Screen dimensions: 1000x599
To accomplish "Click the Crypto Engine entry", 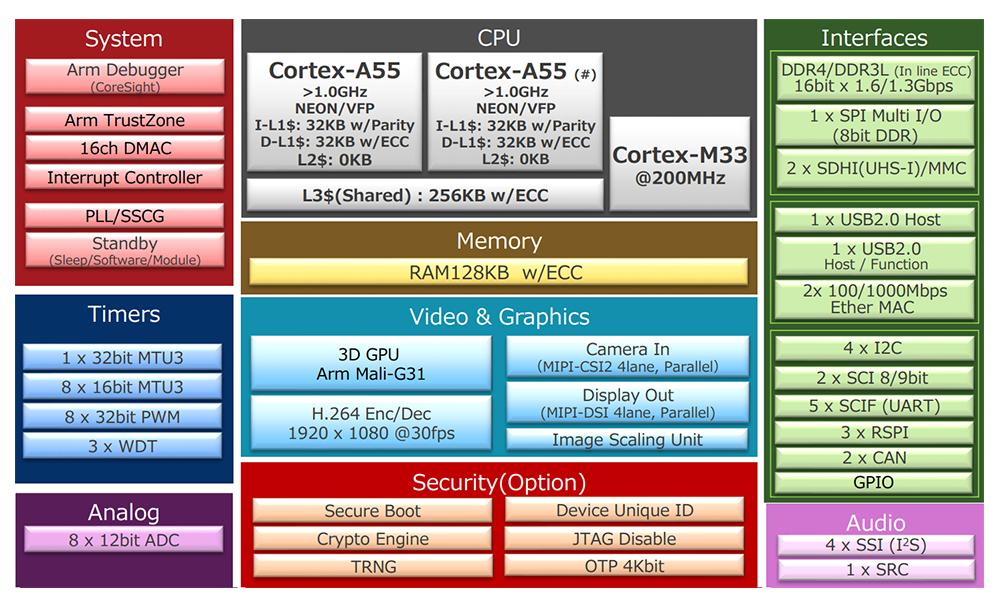I will [x=371, y=538].
